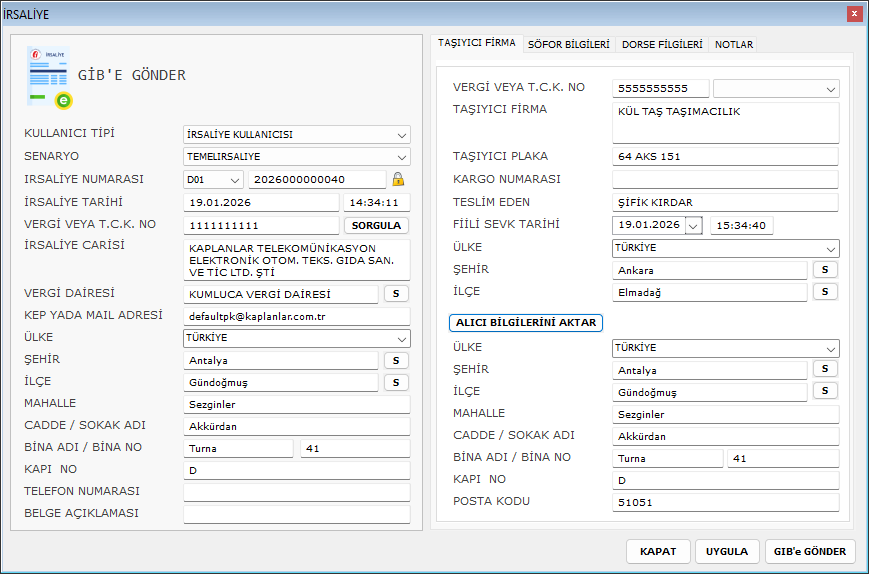Open the Notlar tab
Image resolution: width=869 pixels, height=574 pixels.
coord(733,45)
